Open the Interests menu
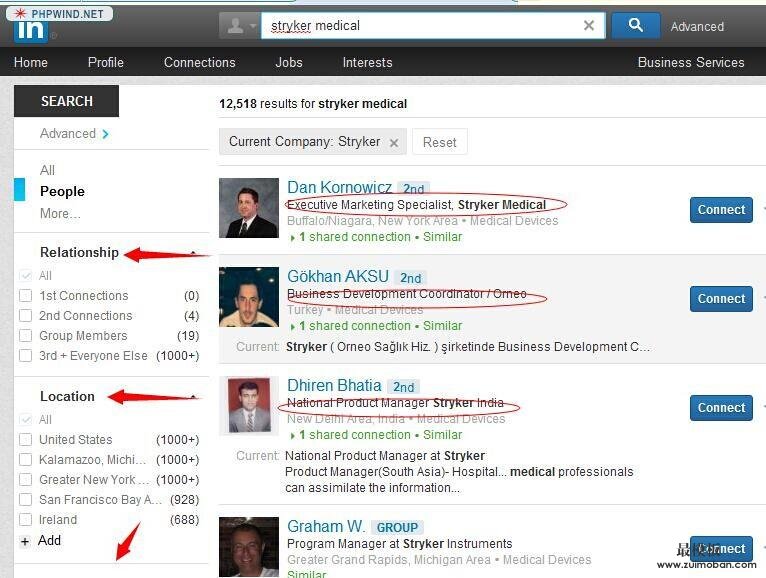Viewport: 766px width, 578px height. click(x=367, y=63)
